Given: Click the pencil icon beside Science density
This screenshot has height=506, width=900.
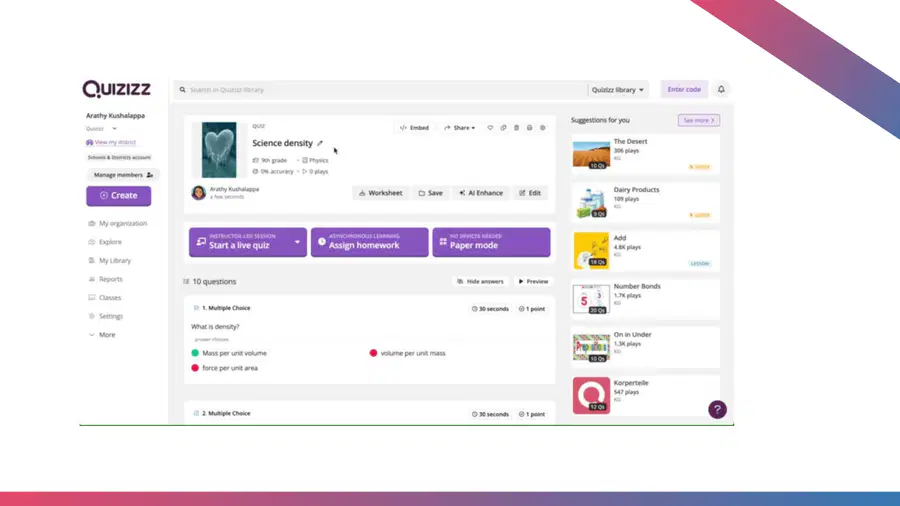Looking at the screenshot, I should click(320, 143).
